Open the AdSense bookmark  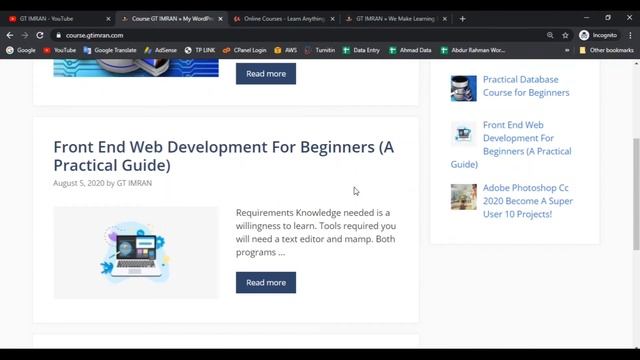(160, 50)
